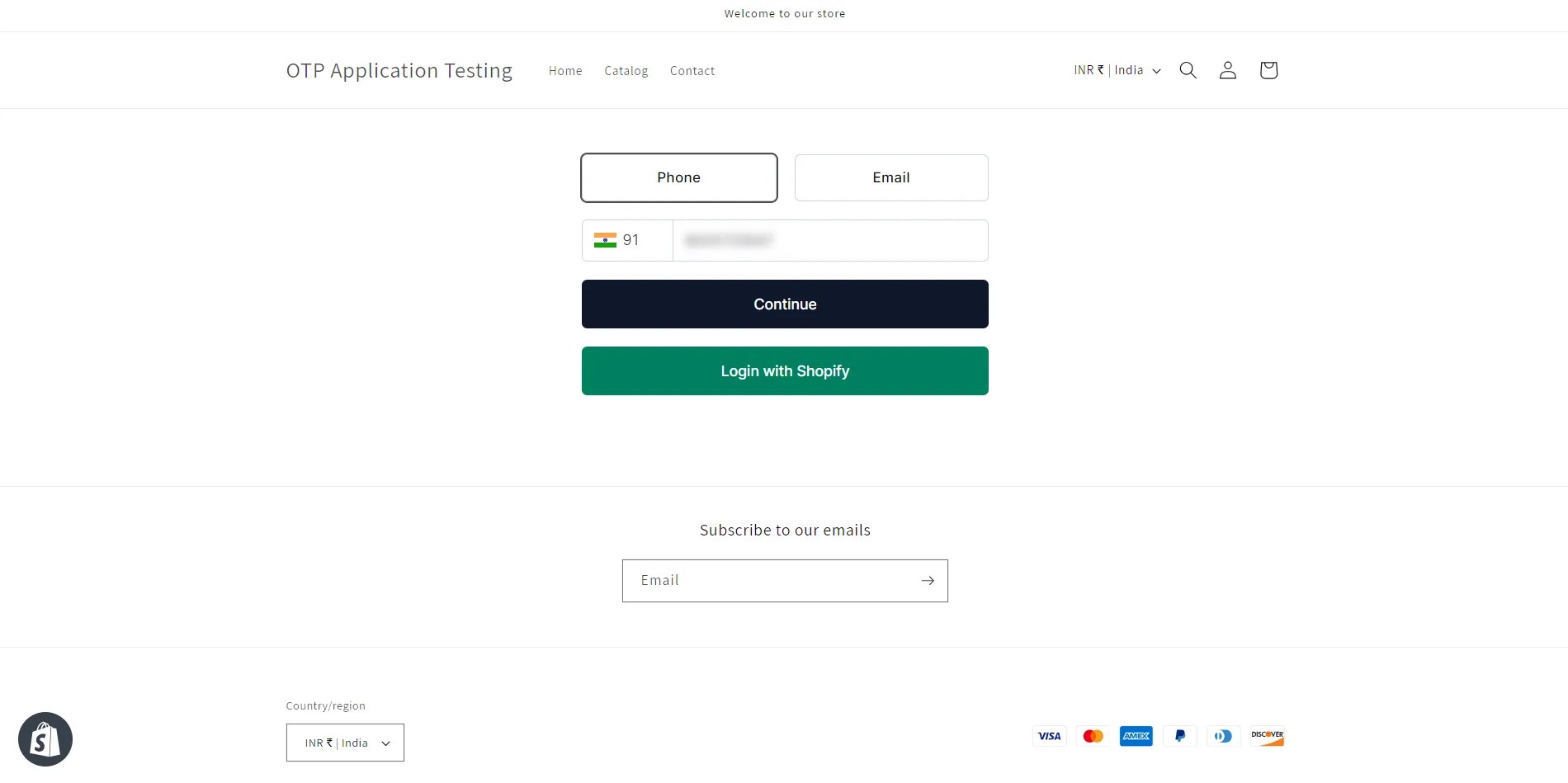Viewport: 1568px width, 783px height.
Task: Select the Phone login tab
Action: 678,177
